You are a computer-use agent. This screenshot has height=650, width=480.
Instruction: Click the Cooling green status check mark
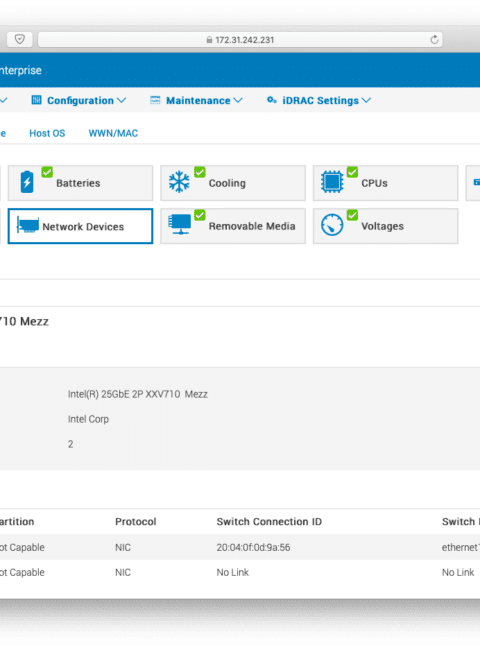(200, 172)
